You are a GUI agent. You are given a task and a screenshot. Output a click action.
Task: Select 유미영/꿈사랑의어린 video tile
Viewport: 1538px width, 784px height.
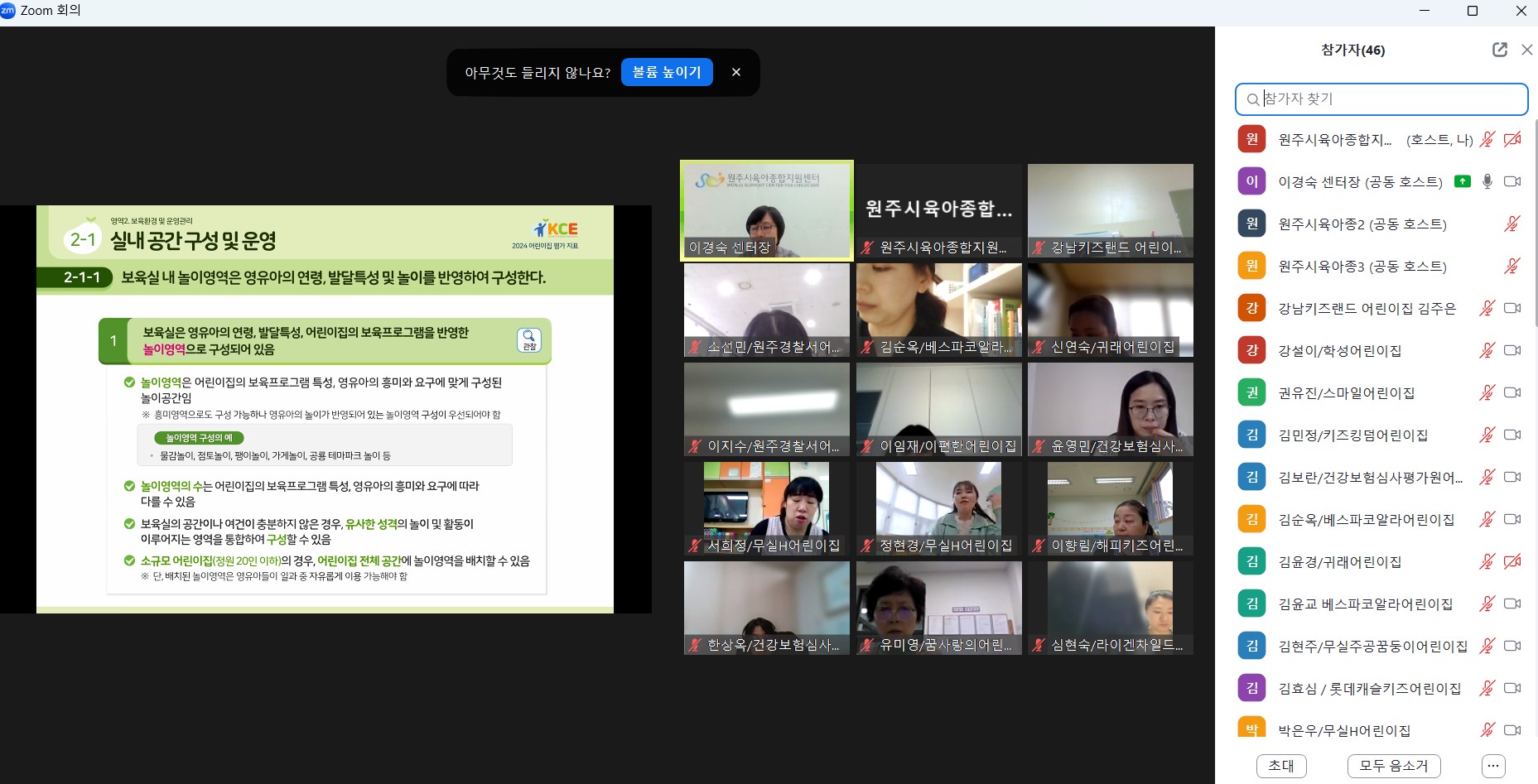pos(938,608)
